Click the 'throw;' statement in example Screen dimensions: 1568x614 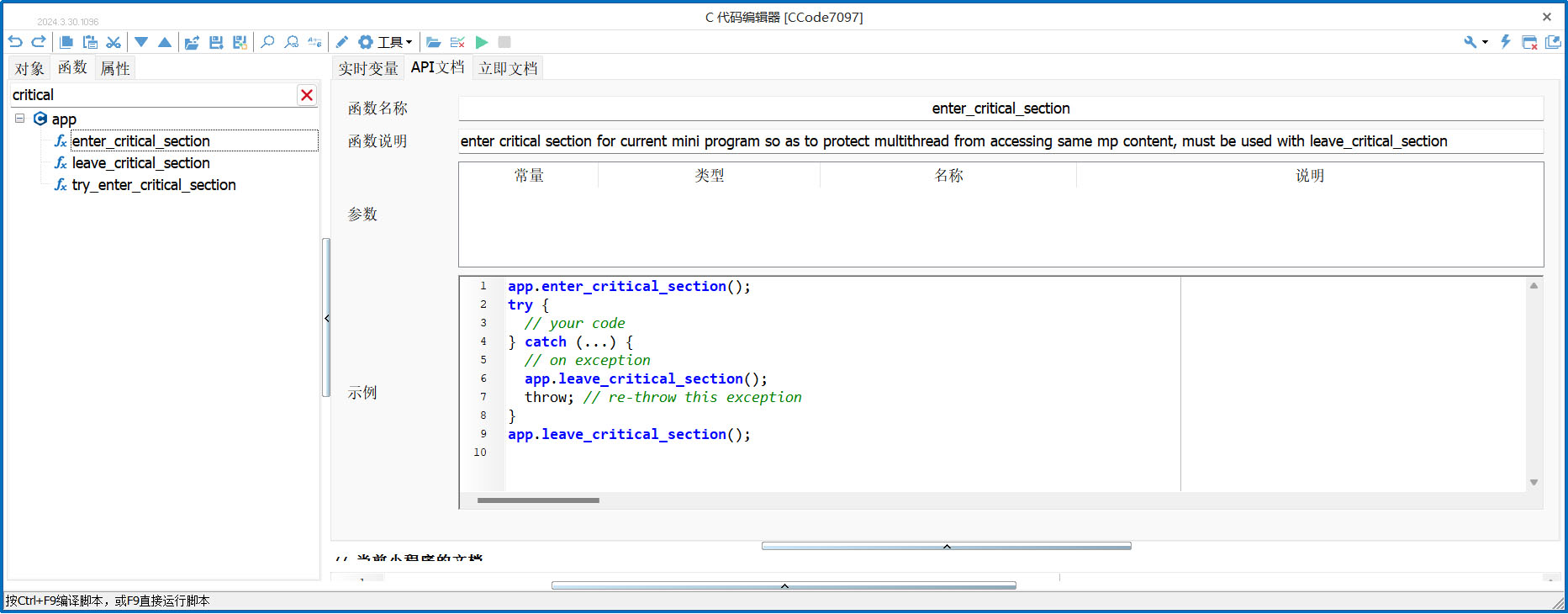549,398
